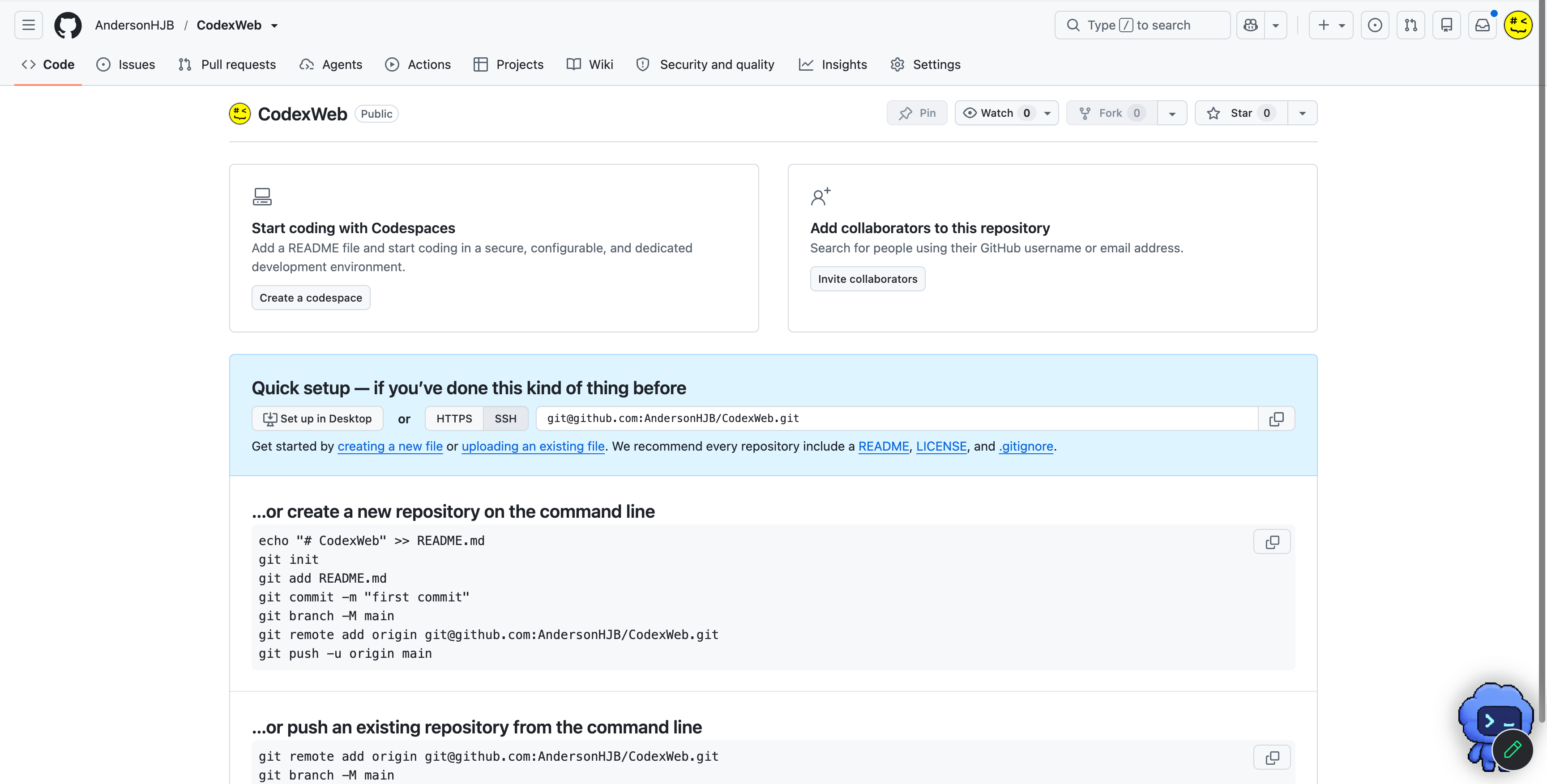1547x784 pixels.
Task: Watch the CodexWeb repository
Action: point(1007,113)
